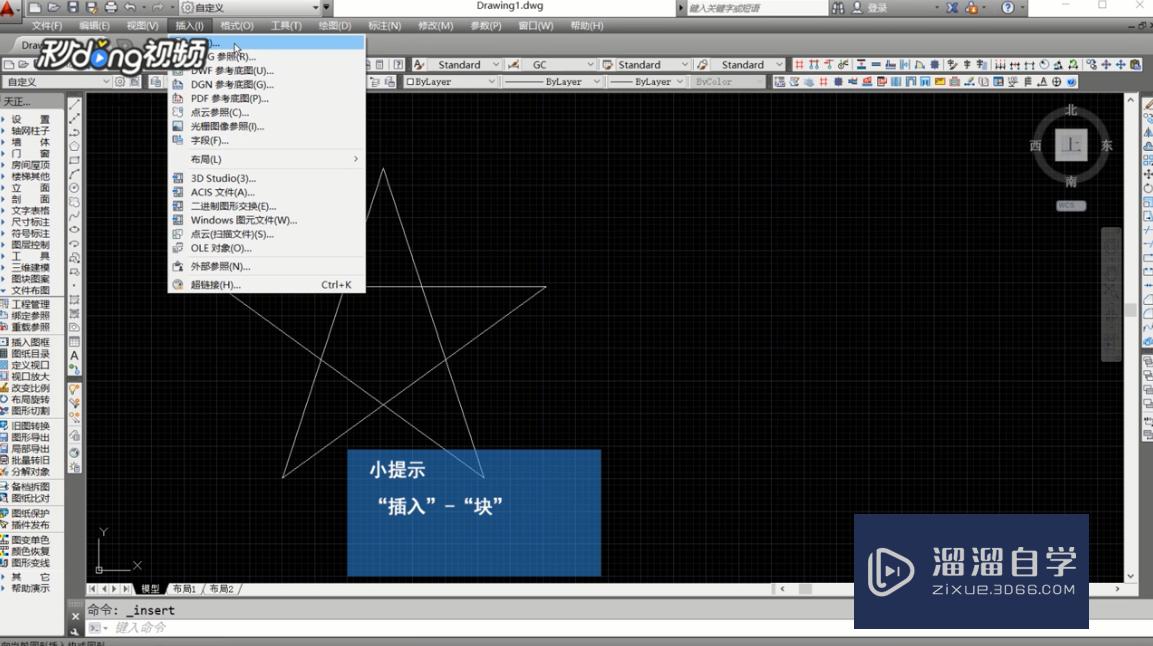Click 图纸目录 in the side panel
The image size is (1153, 646).
[x=30, y=353]
